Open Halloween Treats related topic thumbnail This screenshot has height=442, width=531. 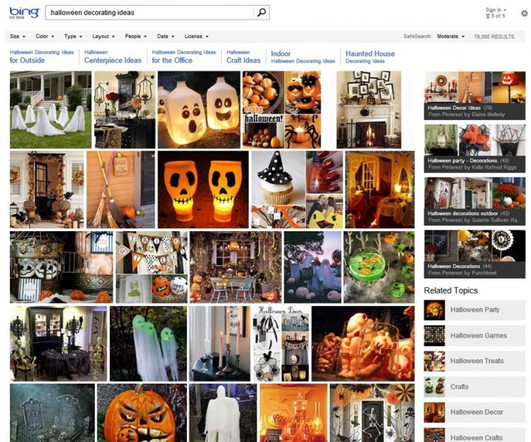pos(434,361)
